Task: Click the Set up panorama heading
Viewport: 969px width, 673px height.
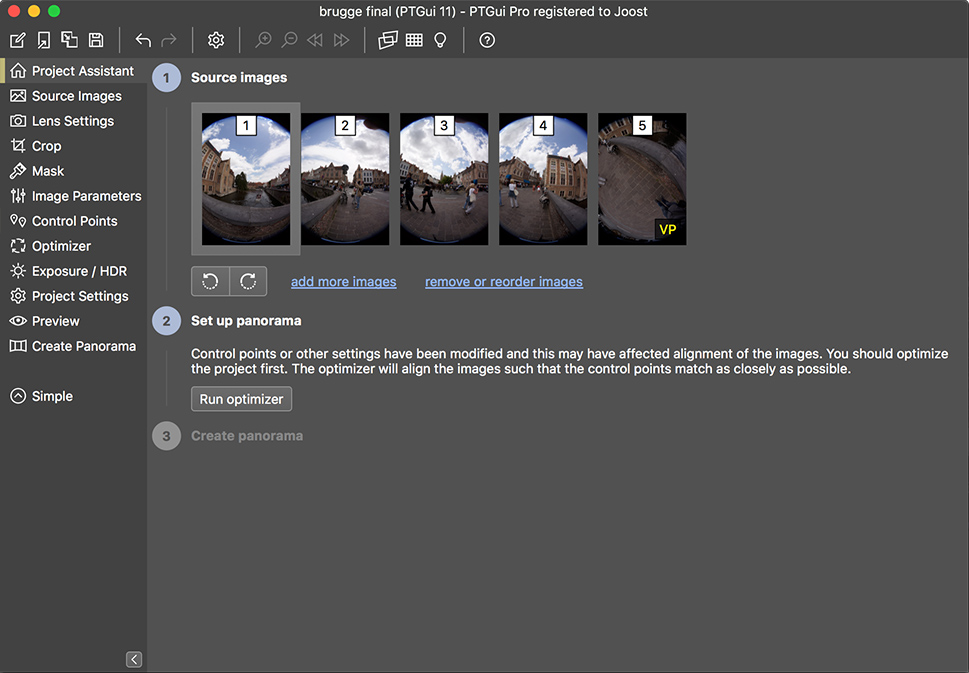Action: pos(246,321)
